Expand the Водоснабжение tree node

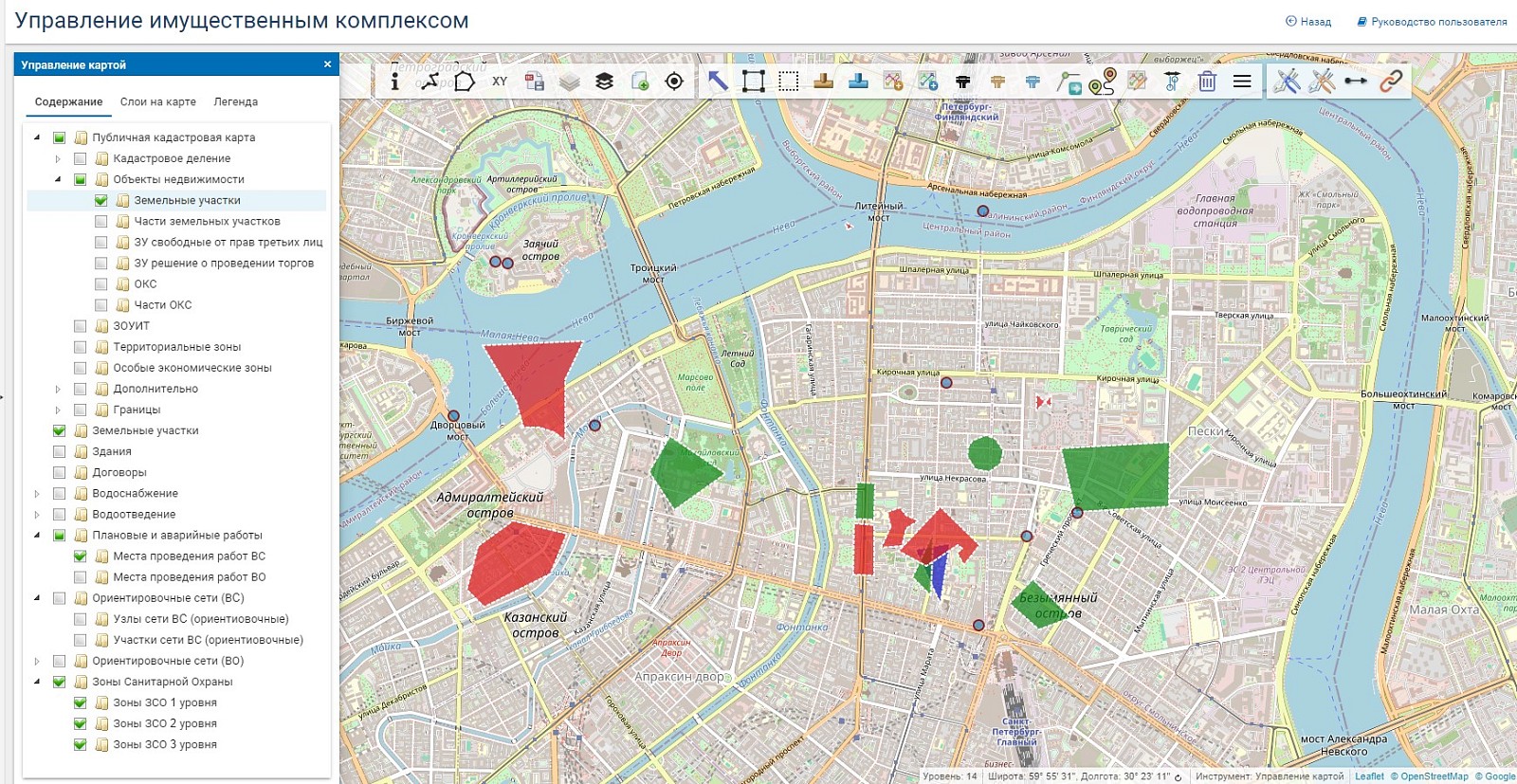(x=37, y=493)
